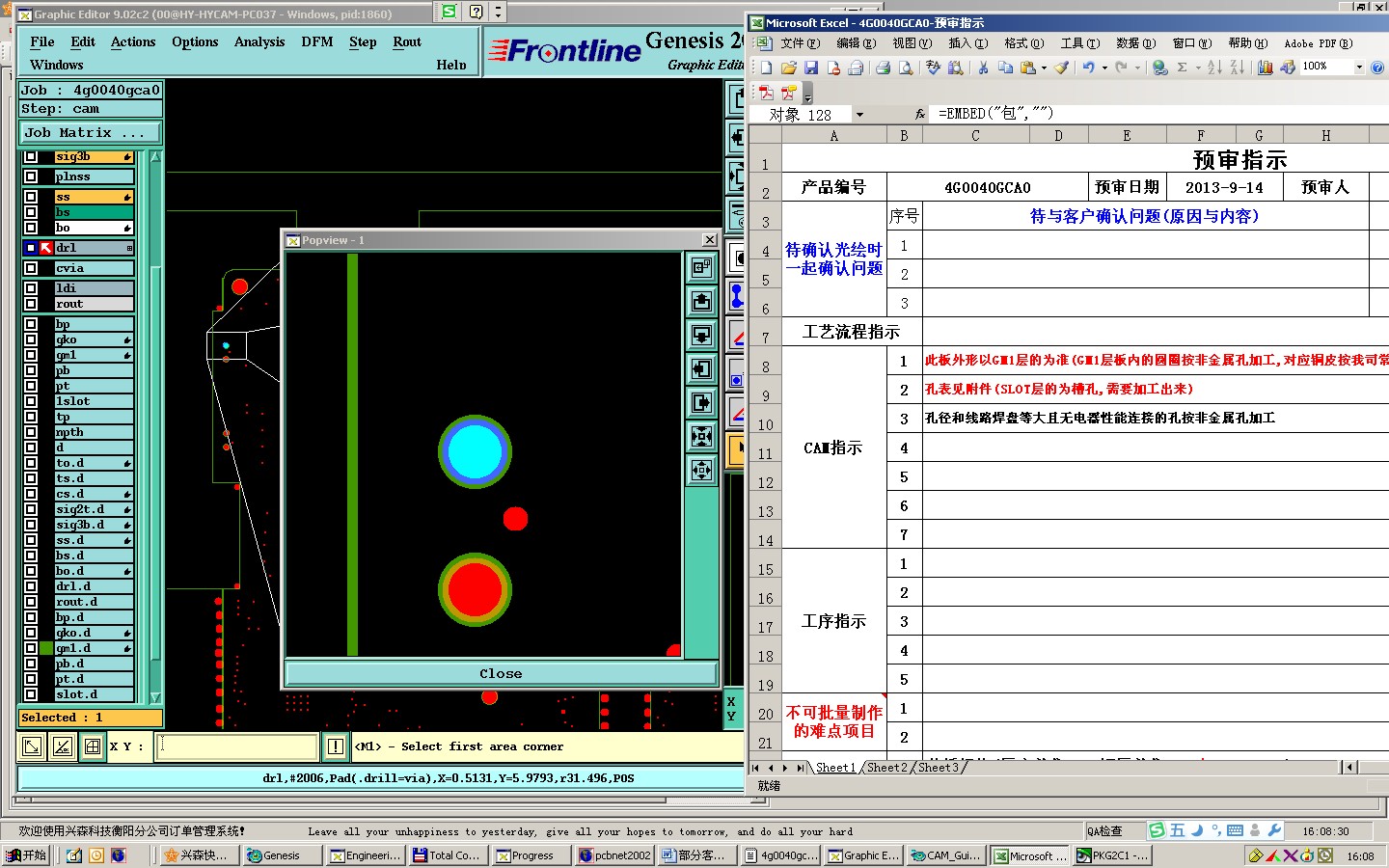Click the Excel Open folder icon
This screenshot has width=1389, height=868.
[x=788, y=68]
